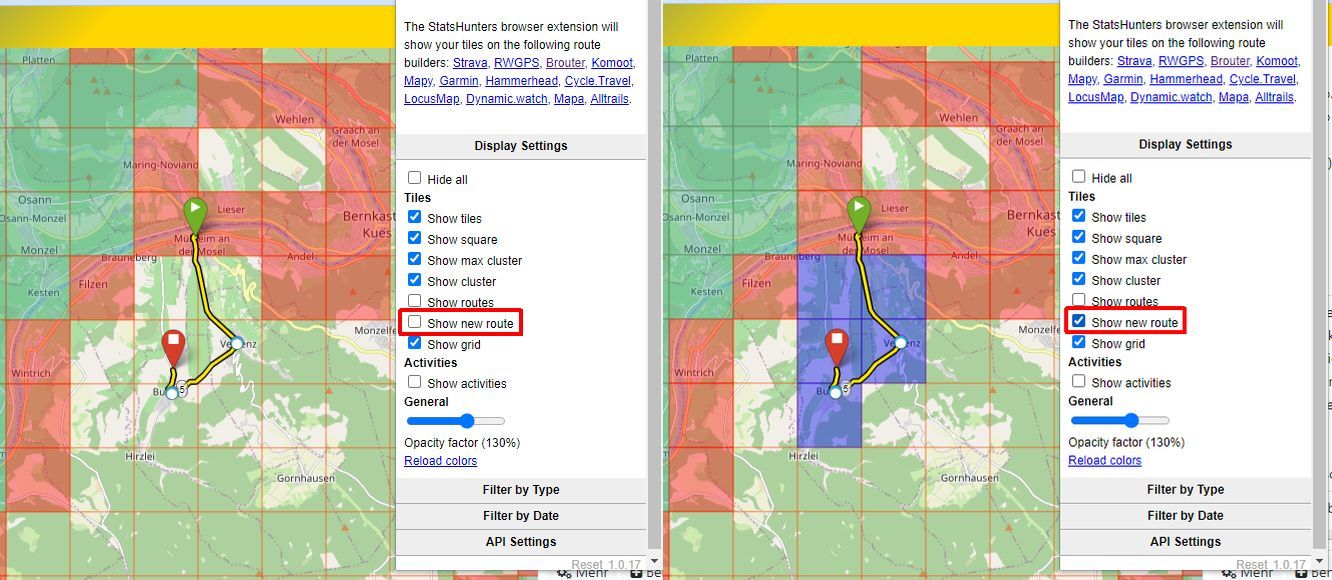
Task: Click the gear icon beside Mehr in left screenshot
Action: point(564,572)
